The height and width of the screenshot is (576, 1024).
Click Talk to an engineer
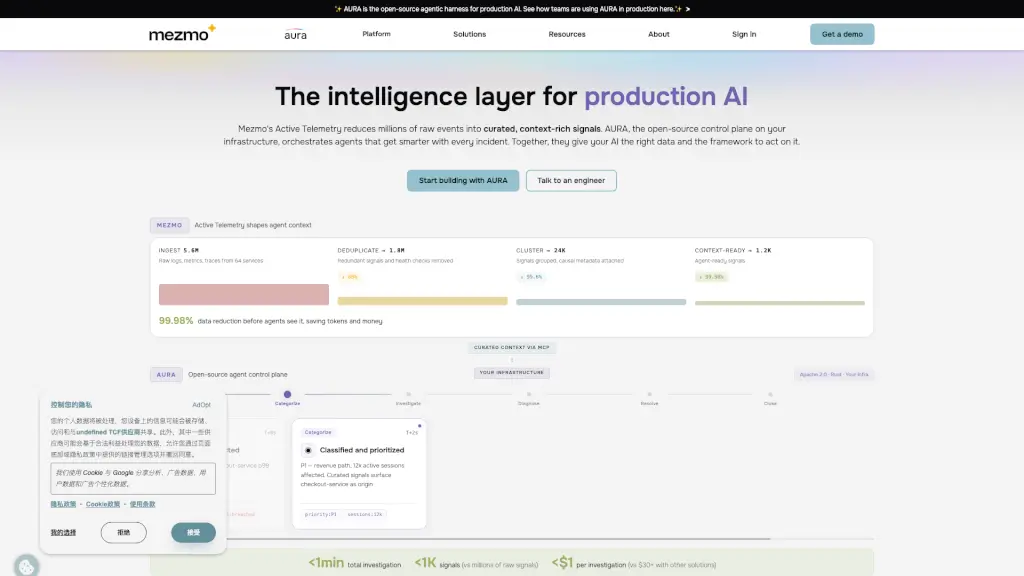coord(571,180)
